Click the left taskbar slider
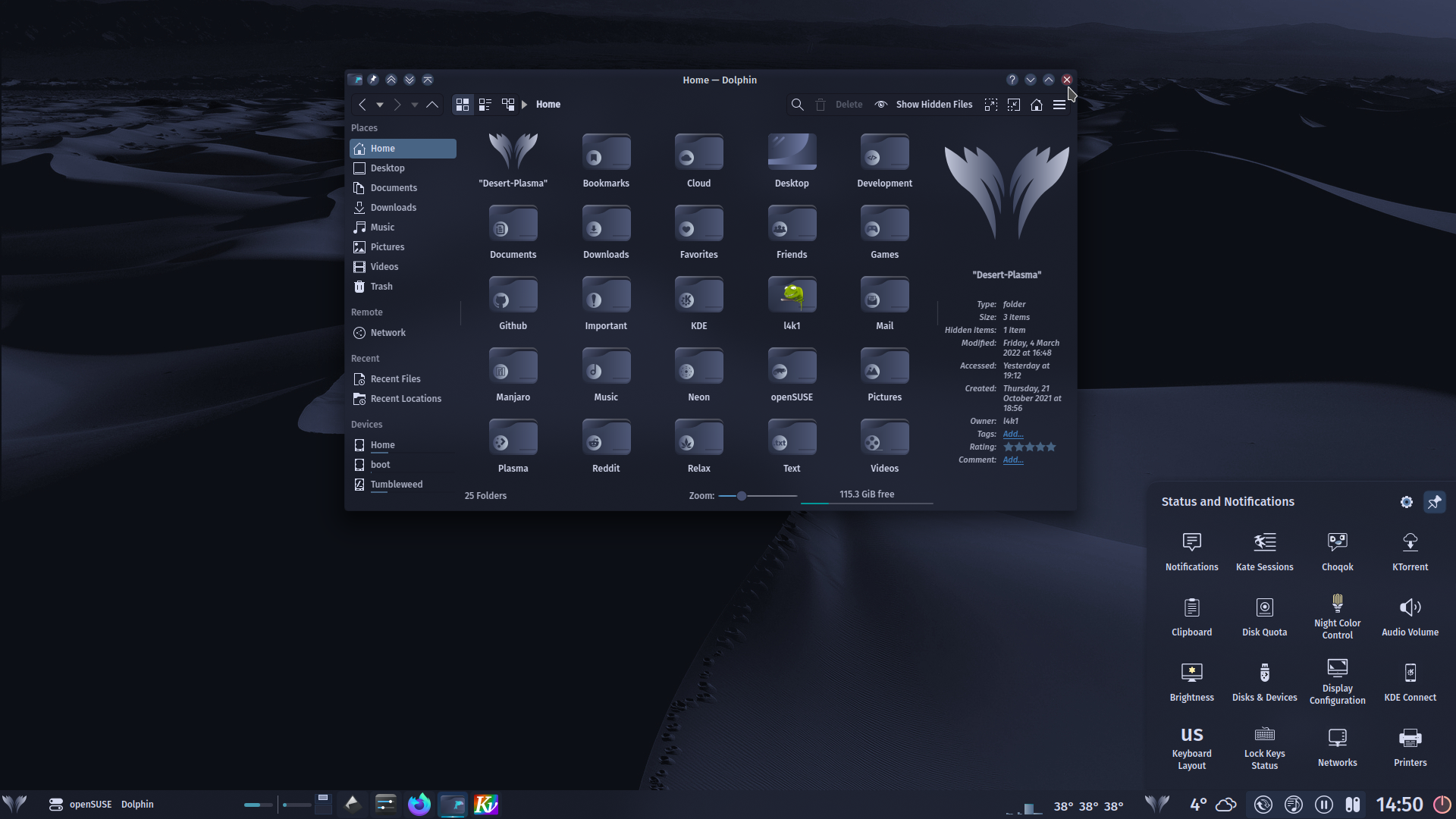Screen dimensions: 1456x819 coord(258,805)
